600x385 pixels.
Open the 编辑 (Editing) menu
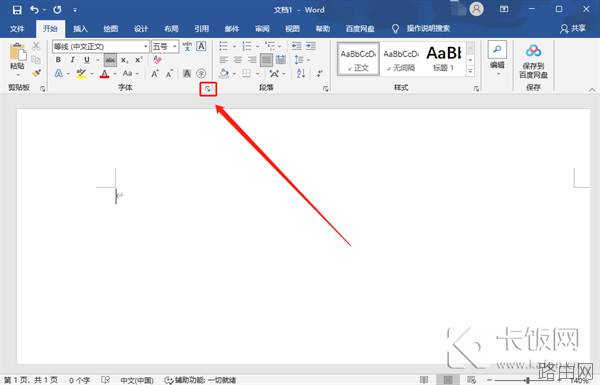[x=497, y=58]
